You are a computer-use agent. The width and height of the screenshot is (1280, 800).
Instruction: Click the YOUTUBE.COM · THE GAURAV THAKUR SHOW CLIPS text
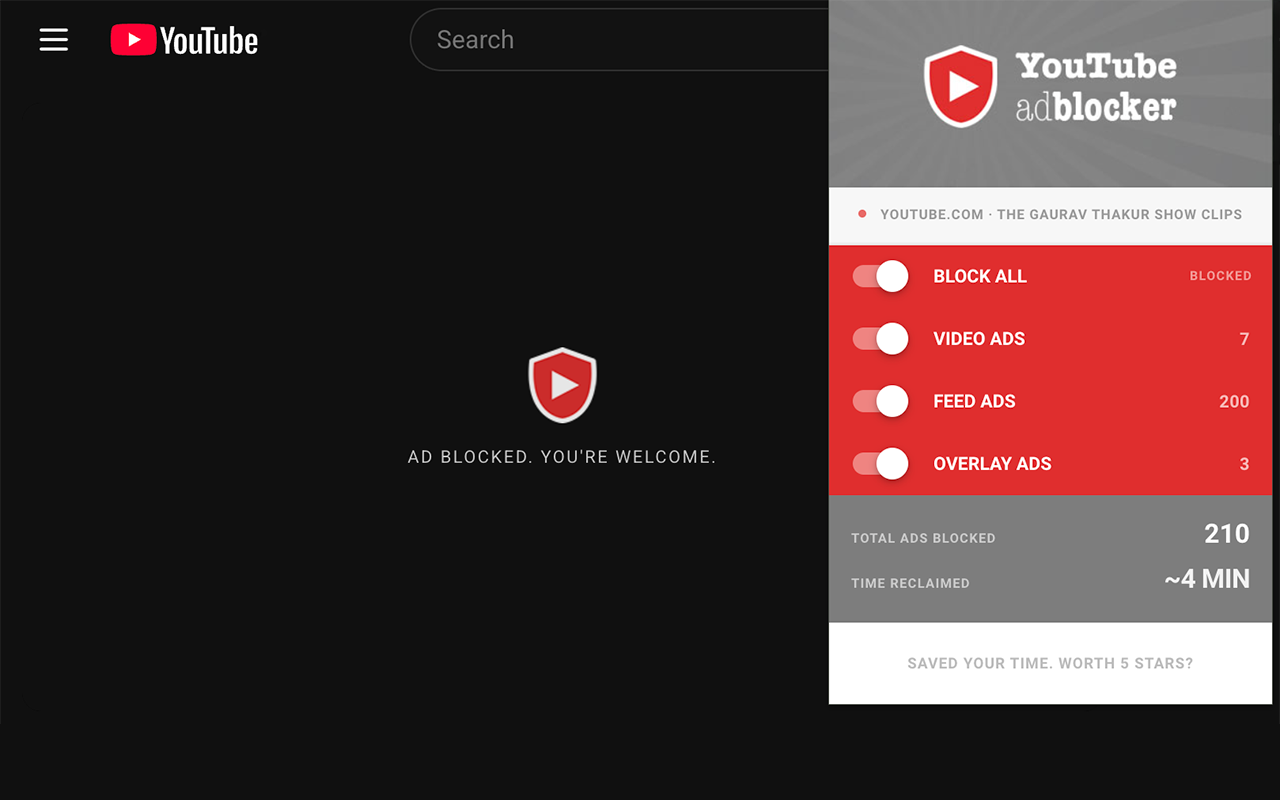1061,214
